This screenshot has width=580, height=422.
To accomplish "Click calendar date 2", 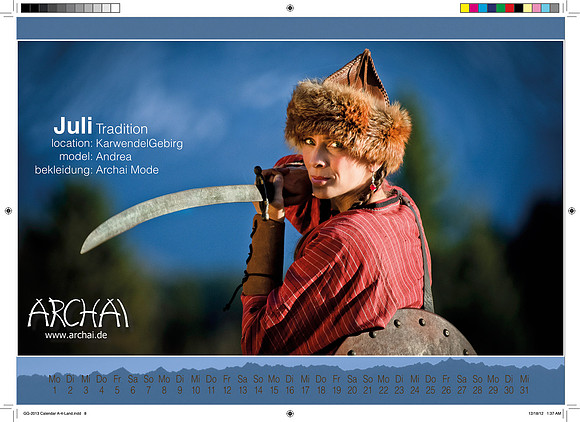I will pyautogui.click(x=70, y=390).
